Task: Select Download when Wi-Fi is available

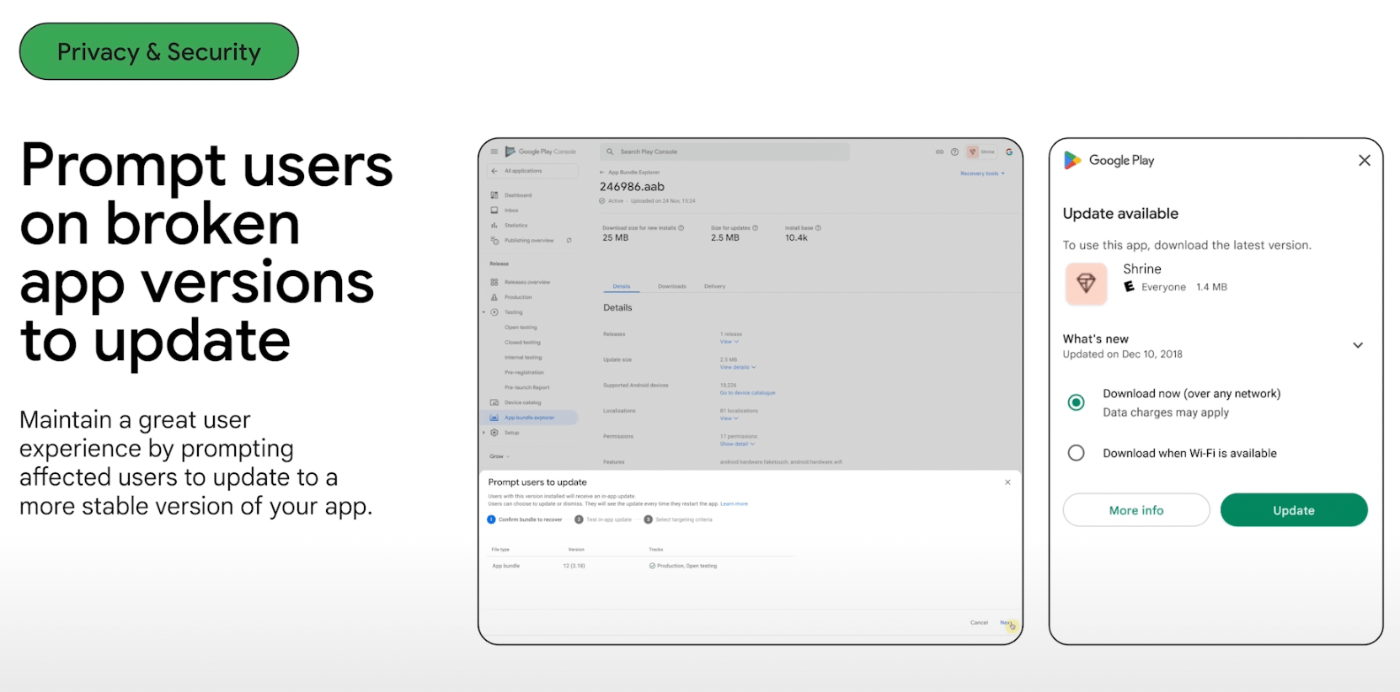Action: (1076, 453)
